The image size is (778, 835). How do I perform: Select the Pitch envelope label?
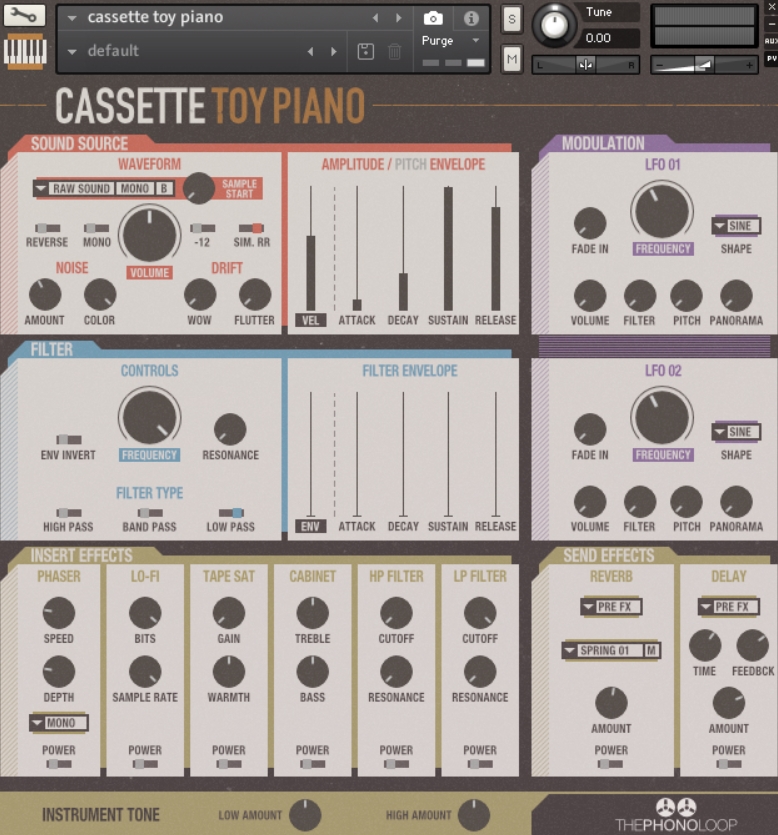(411, 164)
